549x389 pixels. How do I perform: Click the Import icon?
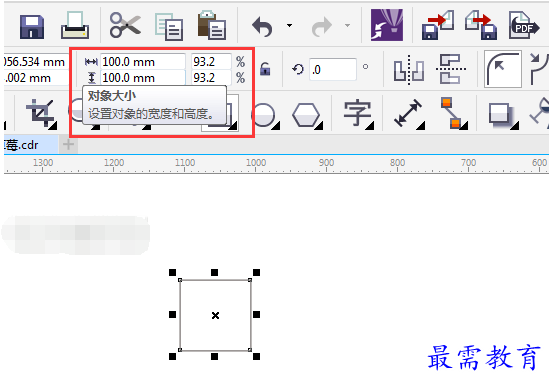click(x=438, y=25)
